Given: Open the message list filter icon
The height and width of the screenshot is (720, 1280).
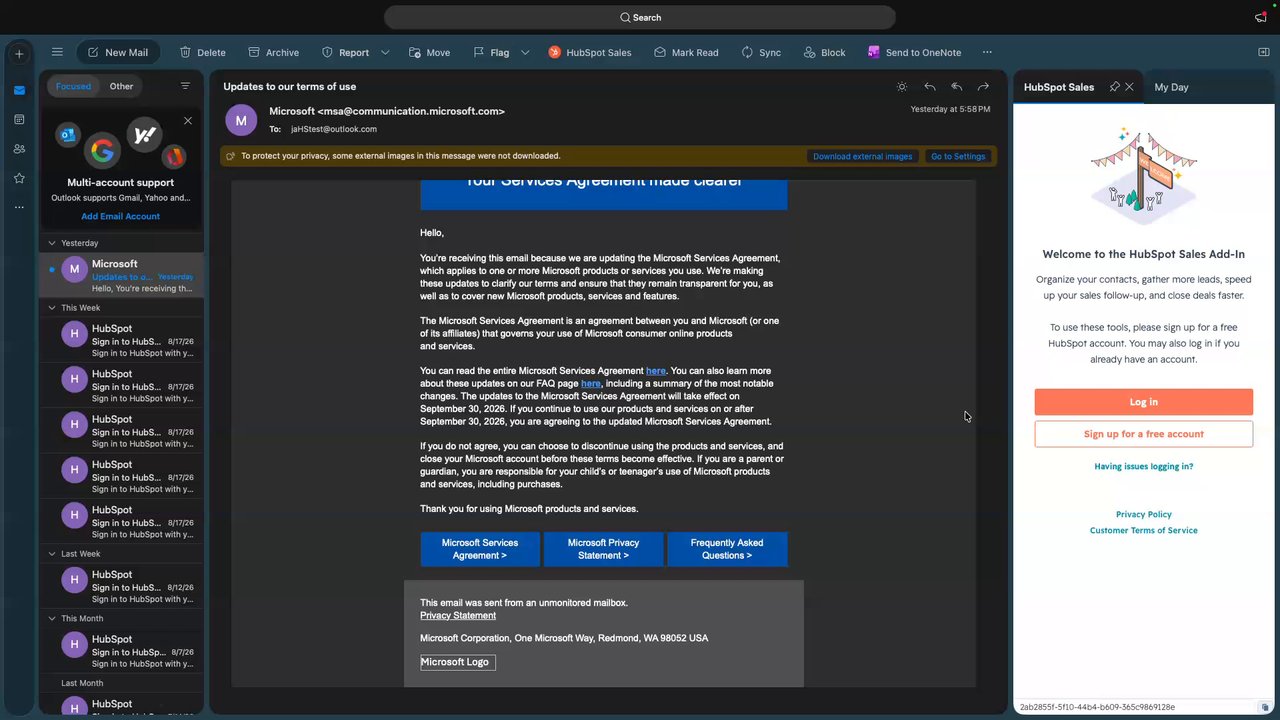Looking at the screenshot, I should [x=185, y=86].
